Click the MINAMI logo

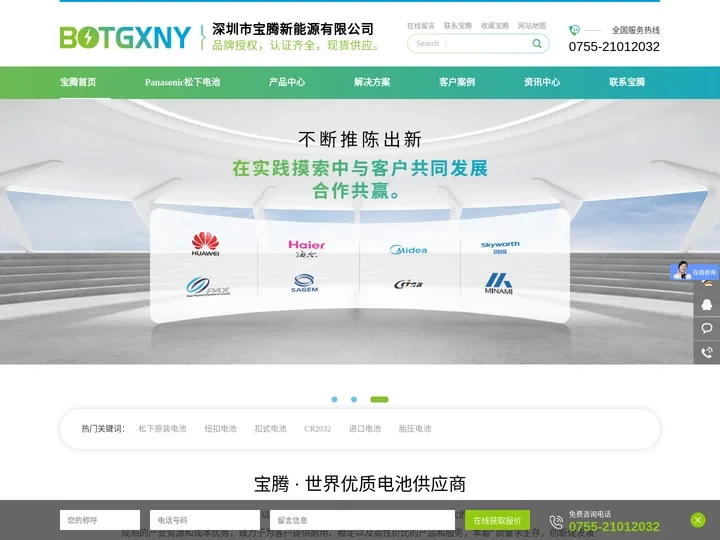pos(499,283)
